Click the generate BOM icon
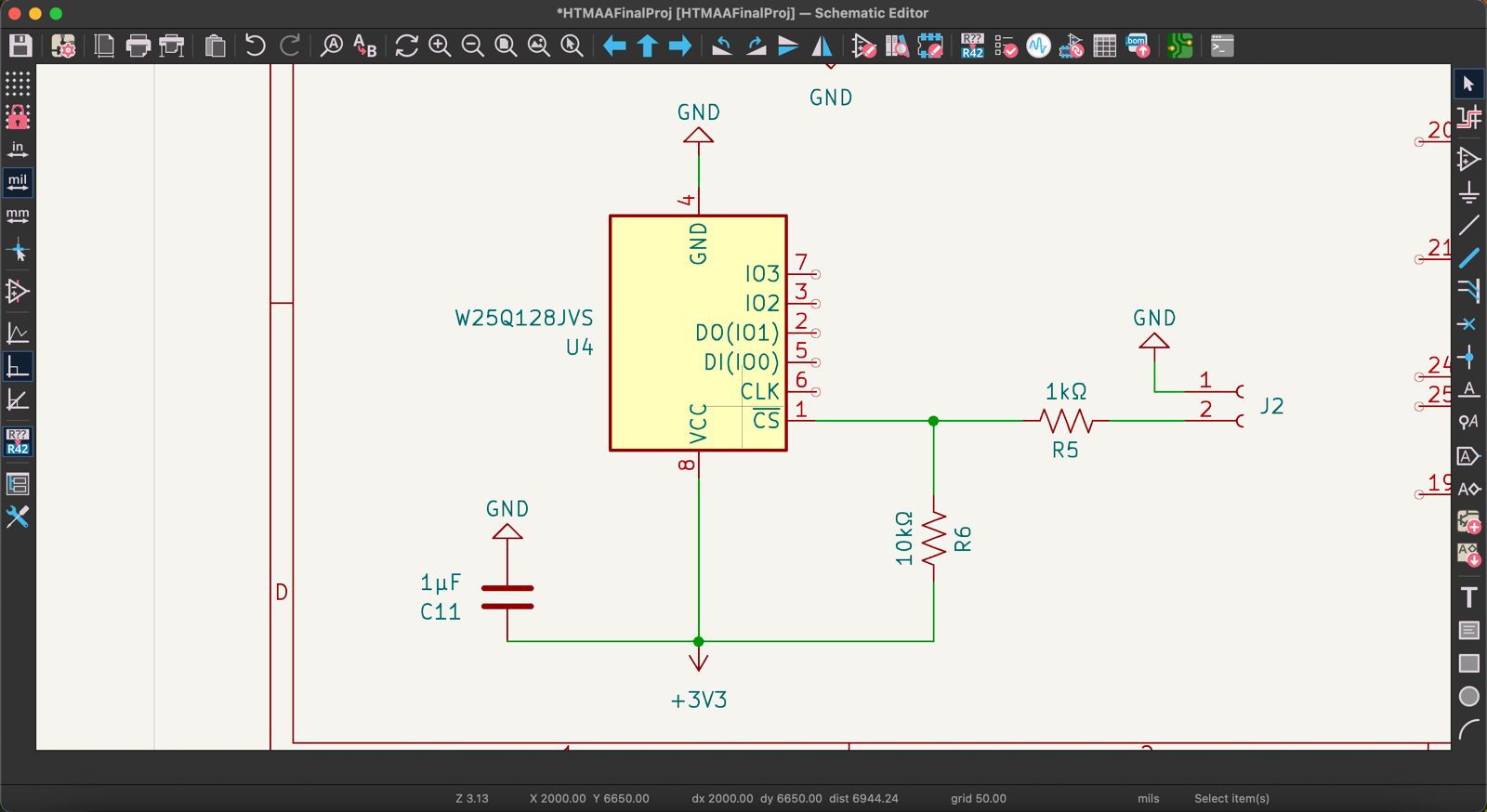The width and height of the screenshot is (1487, 812). 1138,46
